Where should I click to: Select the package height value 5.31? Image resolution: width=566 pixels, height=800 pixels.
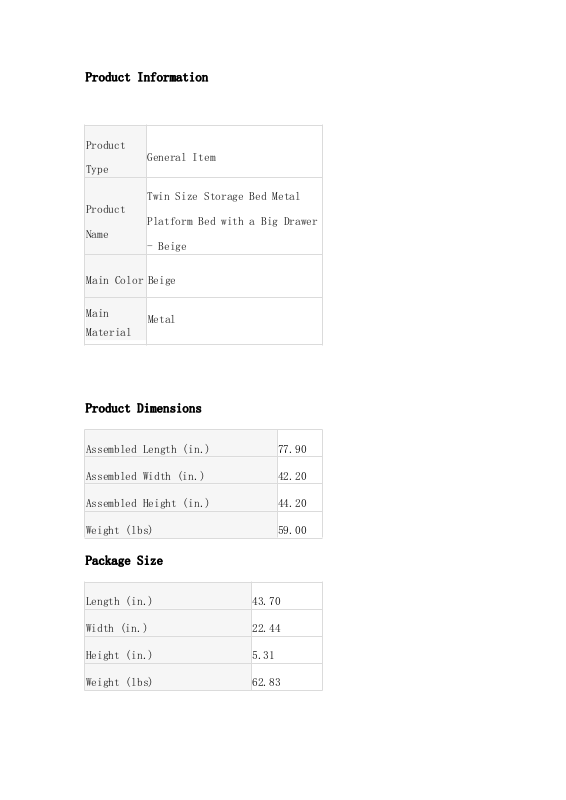[263, 656]
